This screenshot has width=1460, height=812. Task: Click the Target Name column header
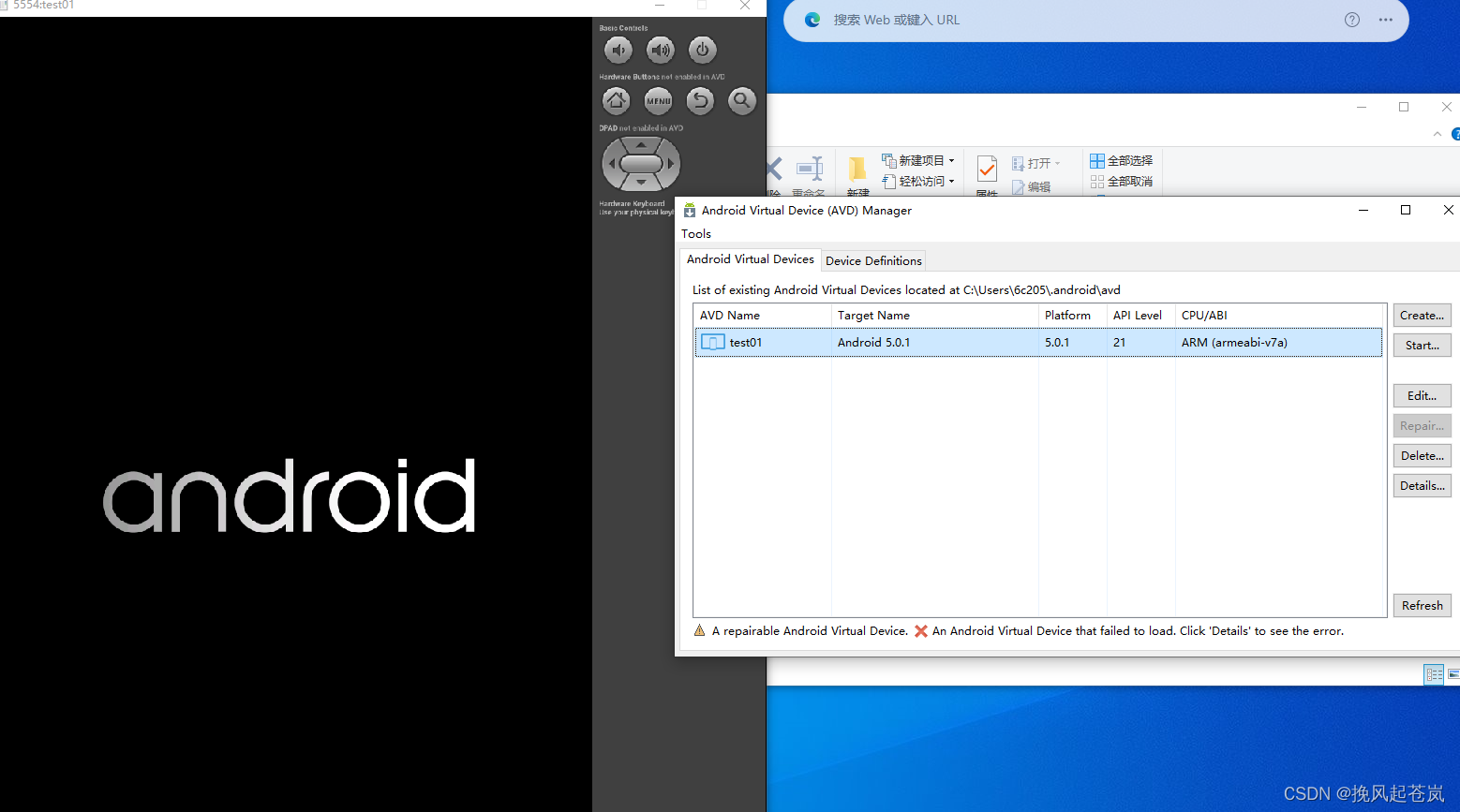click(x=935, y=316)
